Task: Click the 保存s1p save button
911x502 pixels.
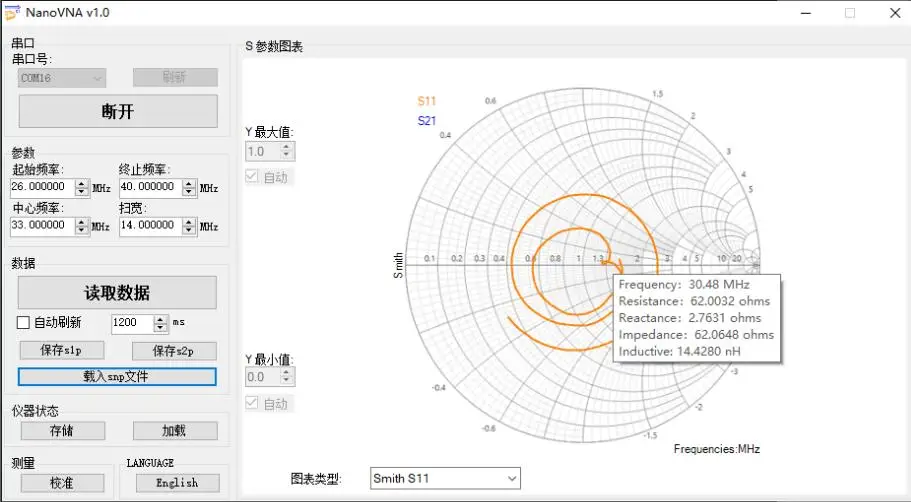Action: (62, 350)
